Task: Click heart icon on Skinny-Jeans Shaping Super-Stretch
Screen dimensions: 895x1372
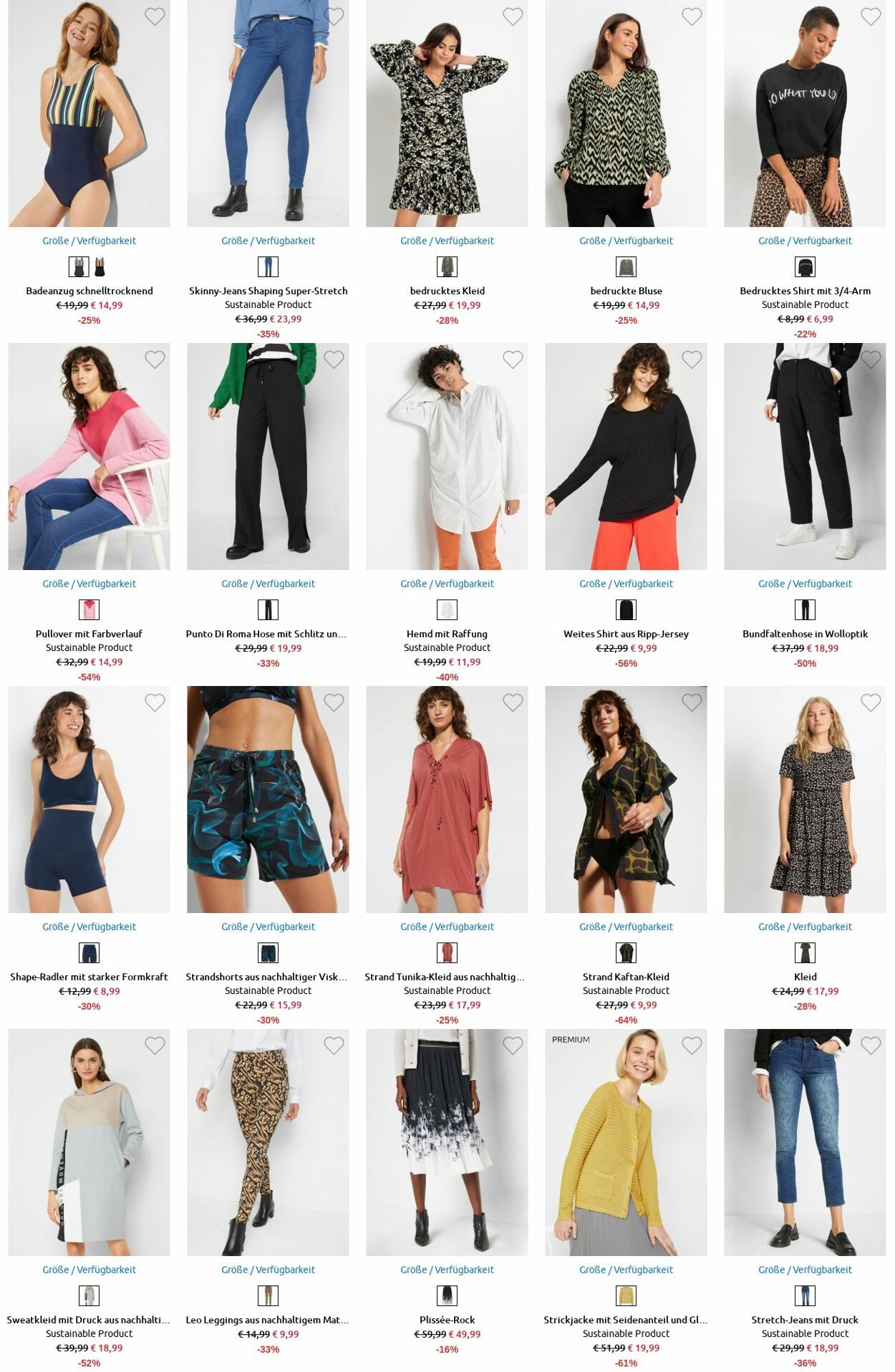Action: point(334,16)
